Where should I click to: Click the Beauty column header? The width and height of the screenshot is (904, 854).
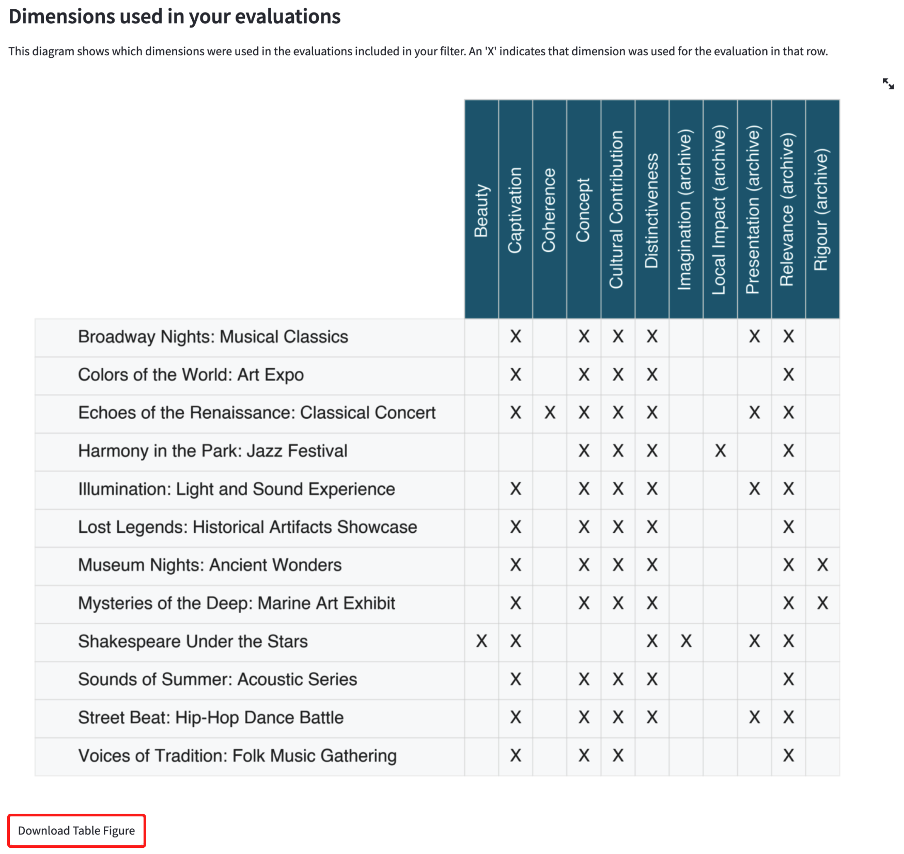point(481,210)
